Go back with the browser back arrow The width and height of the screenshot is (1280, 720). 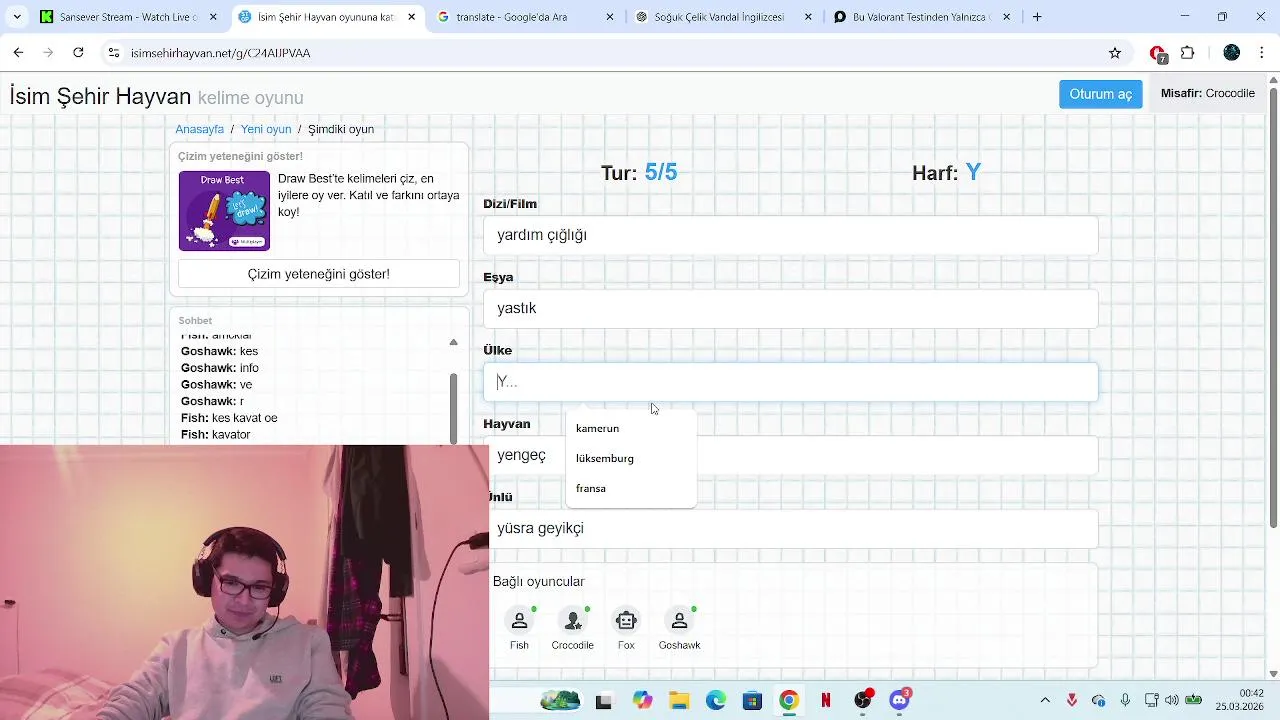[18, 53]
